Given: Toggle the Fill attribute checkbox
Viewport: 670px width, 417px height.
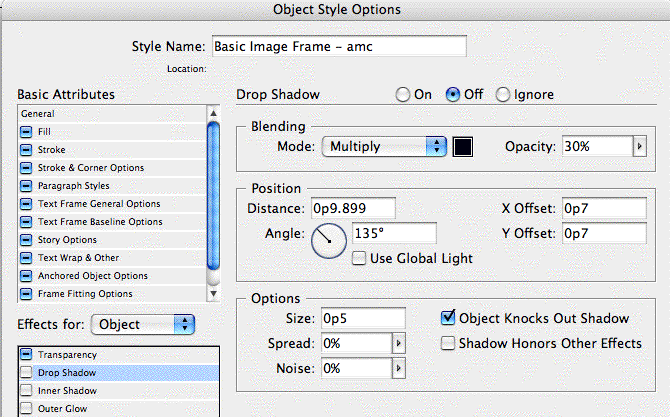Looking at the screenshot, I should point(26,132).
